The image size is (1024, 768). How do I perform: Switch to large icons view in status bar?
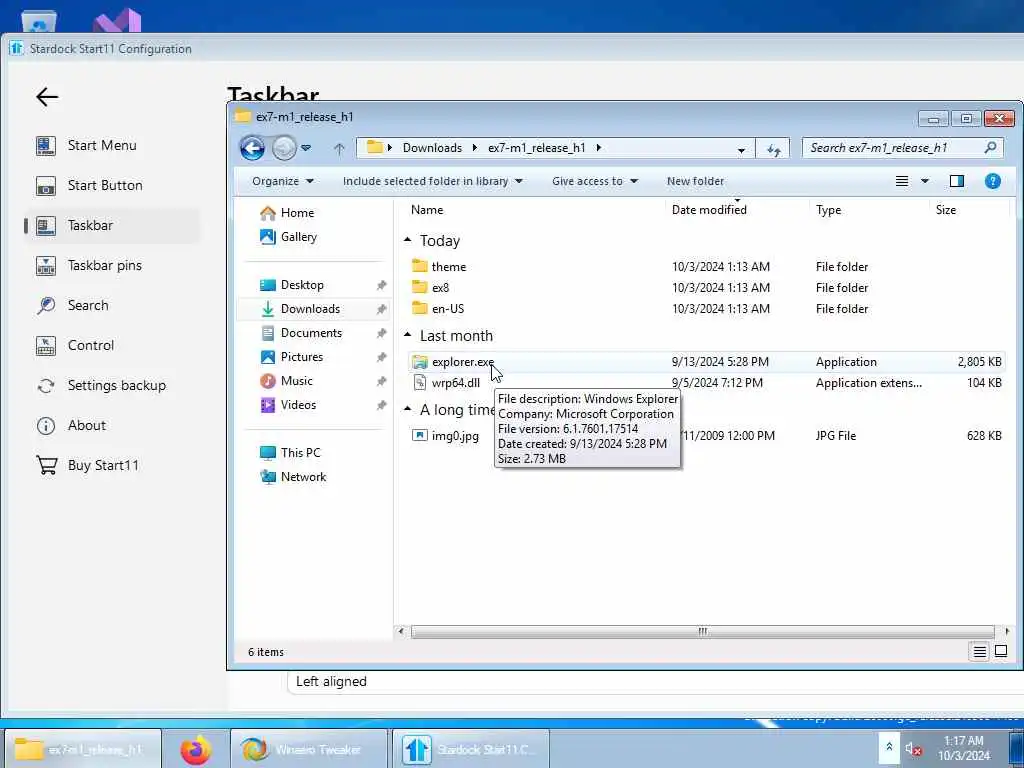[1000, 652]
